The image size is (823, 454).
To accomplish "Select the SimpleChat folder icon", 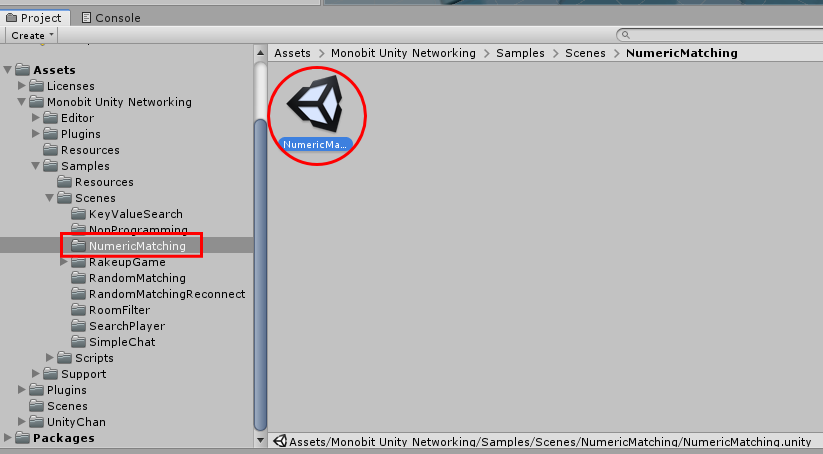I will click(x=78, y=342).
